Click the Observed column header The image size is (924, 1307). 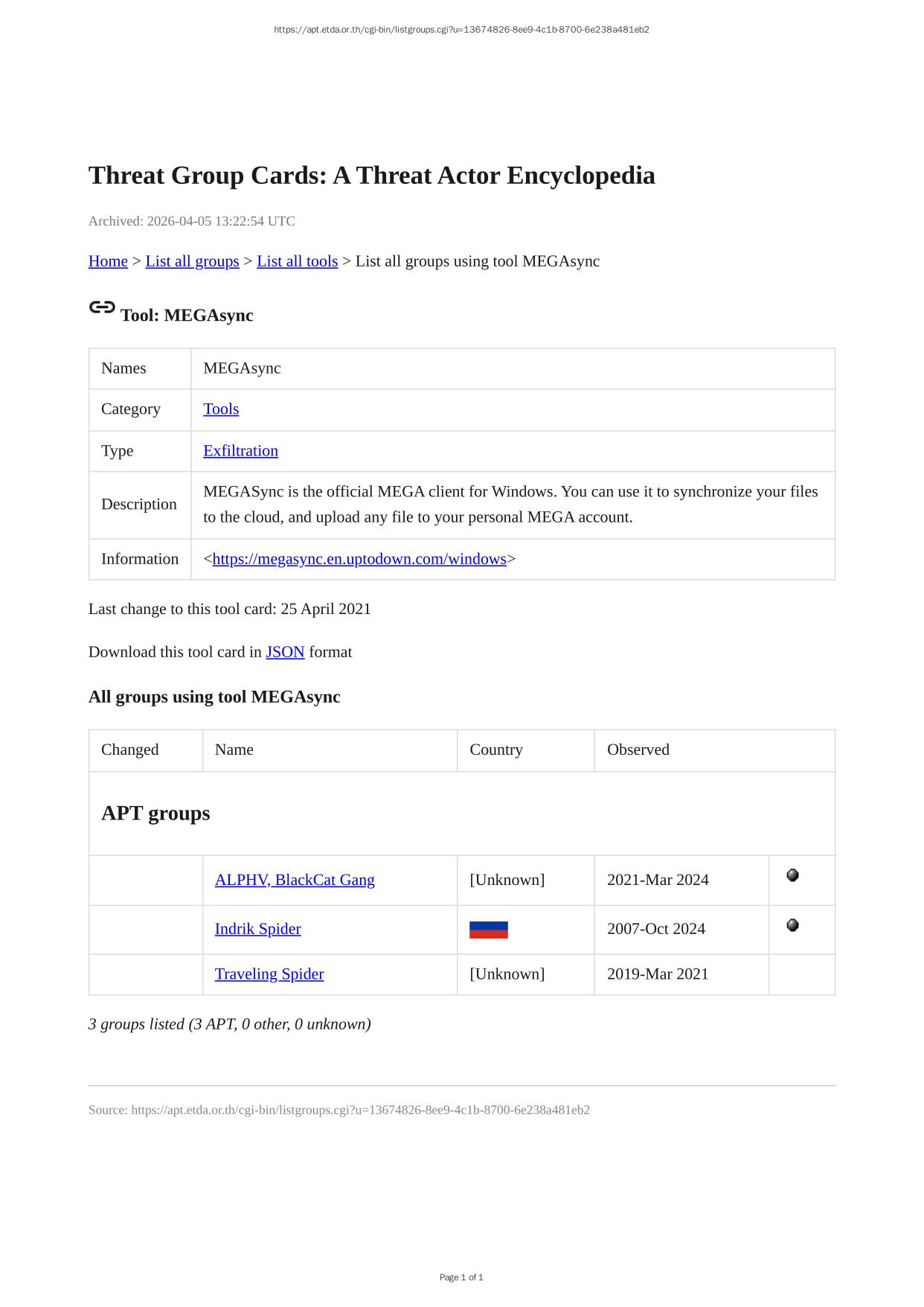point(638,750)
